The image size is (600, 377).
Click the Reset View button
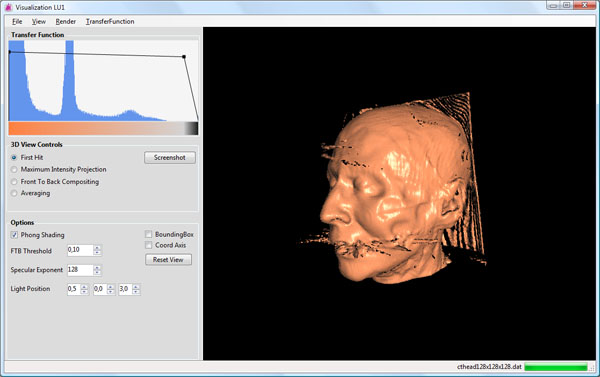tap(168, 259)
